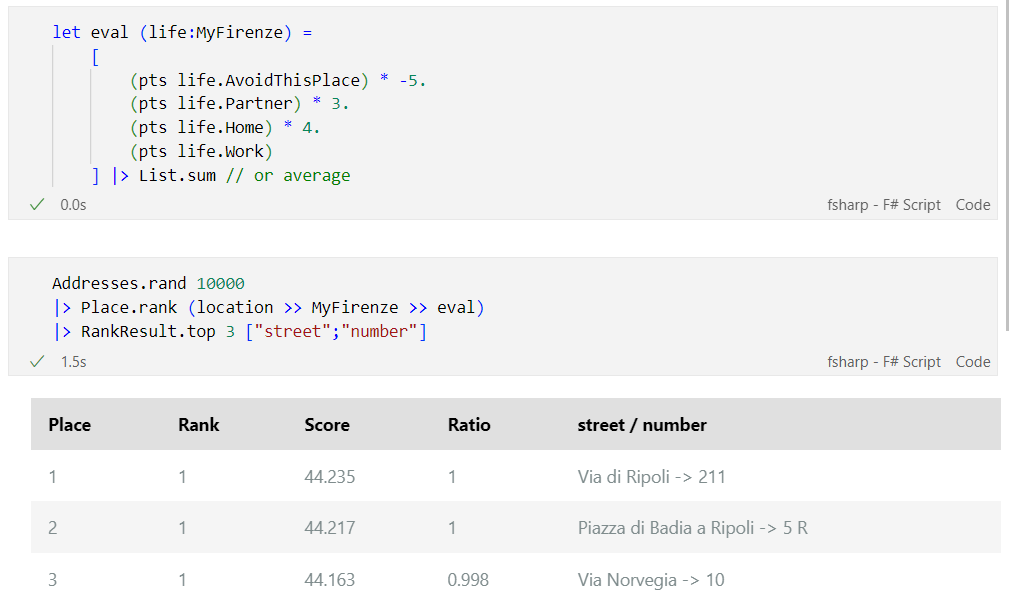Click the Score column header
This screenshot has height=608, width=1009.
click(327, 425)
